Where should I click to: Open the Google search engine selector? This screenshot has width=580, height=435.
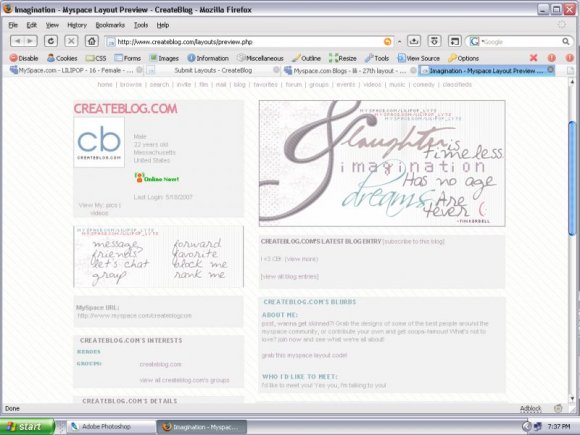[475, 41]
